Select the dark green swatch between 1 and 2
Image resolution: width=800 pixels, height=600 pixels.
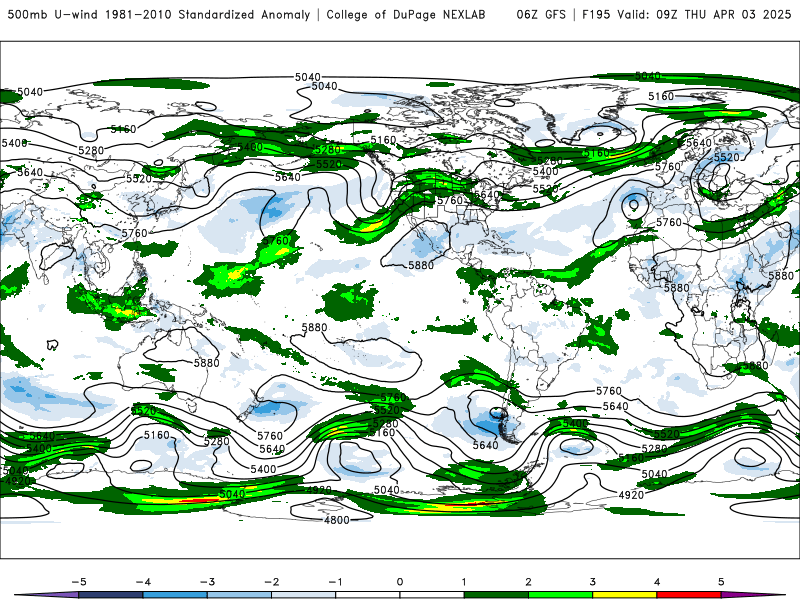pos(496,595)
